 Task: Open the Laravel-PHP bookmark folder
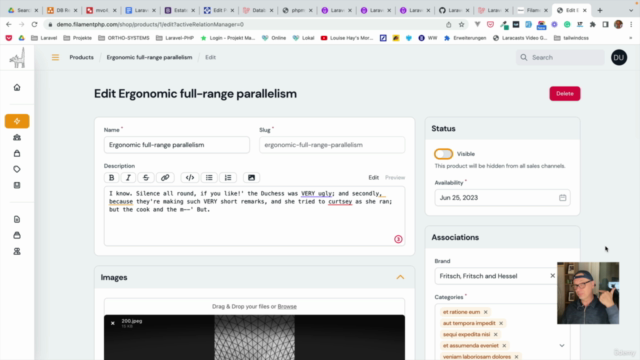[x=175, y=38]
